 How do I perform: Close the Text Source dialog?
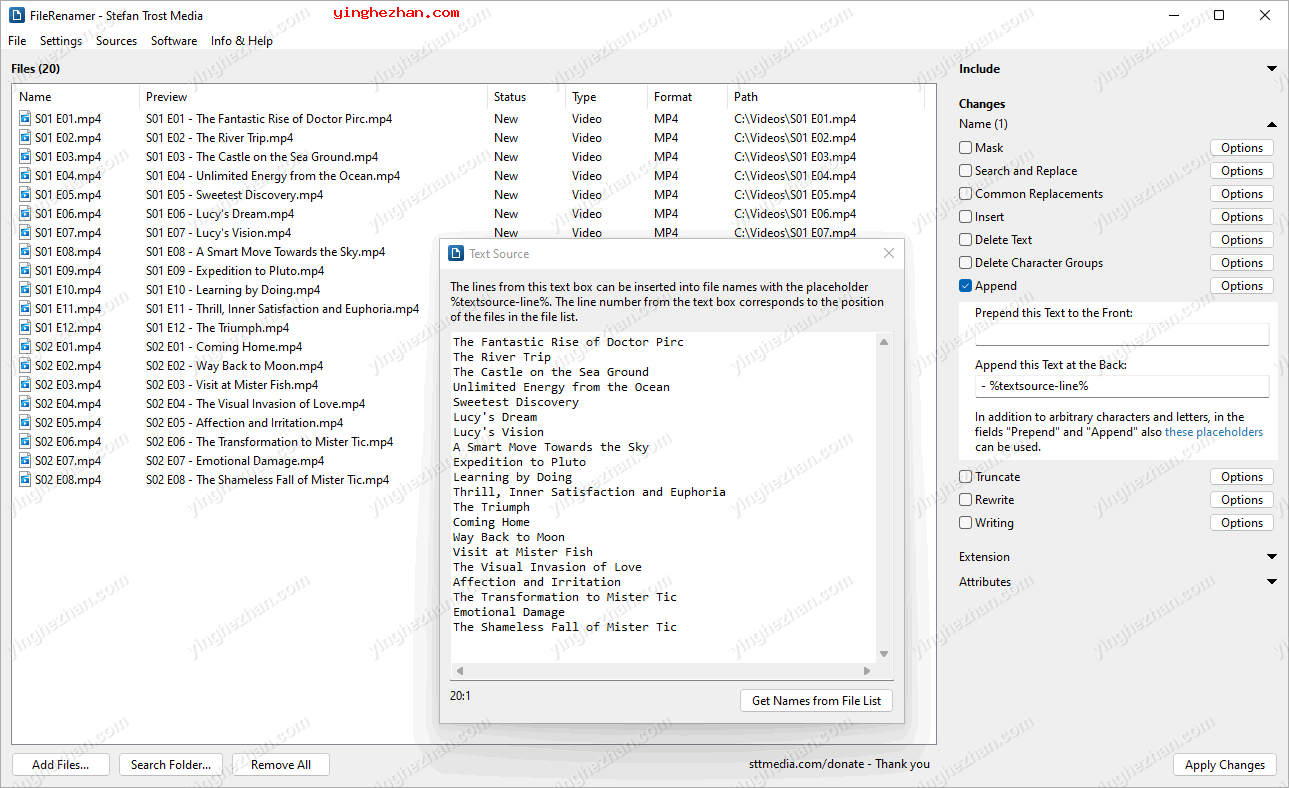[889, 254]
